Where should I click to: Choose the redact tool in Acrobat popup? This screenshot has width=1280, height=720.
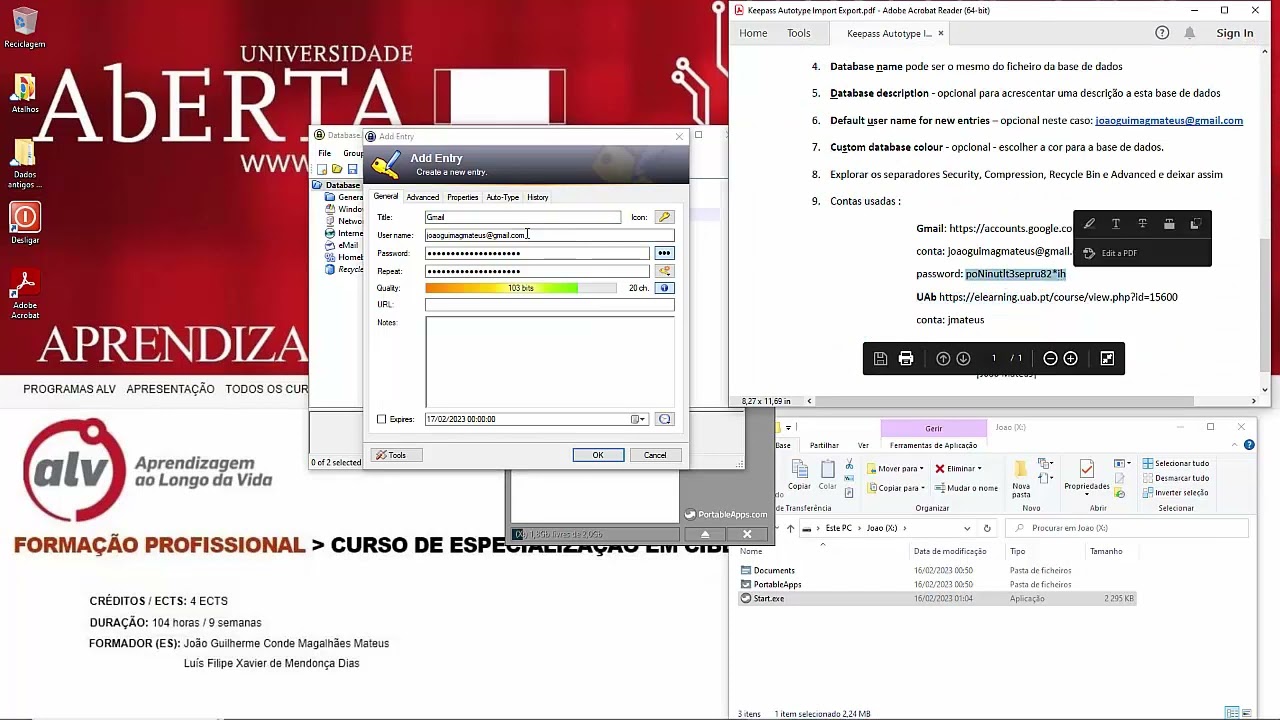pyautogui.click(x=1169, y=224)
